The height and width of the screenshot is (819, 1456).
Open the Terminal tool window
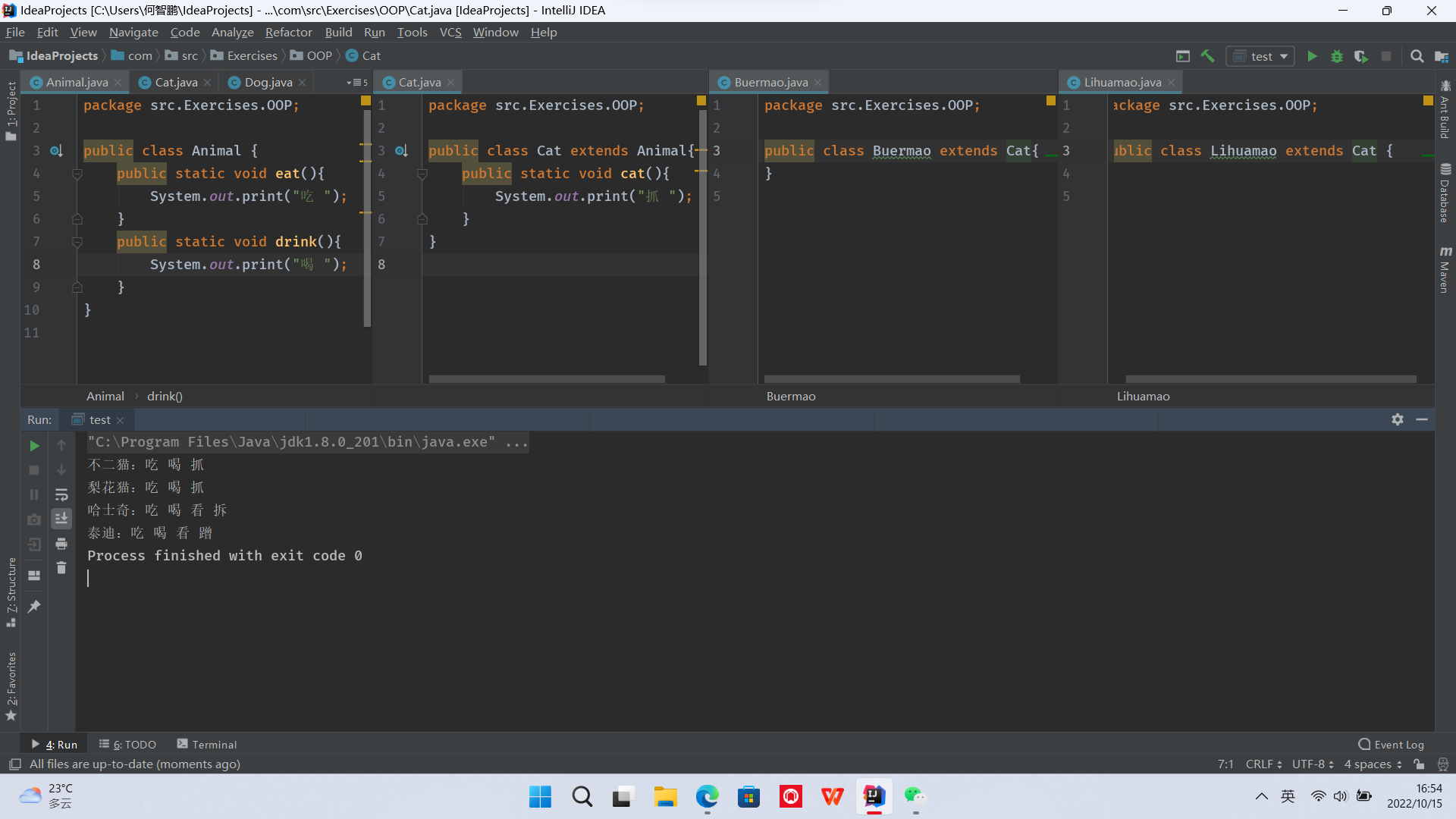tap(206, 744)
